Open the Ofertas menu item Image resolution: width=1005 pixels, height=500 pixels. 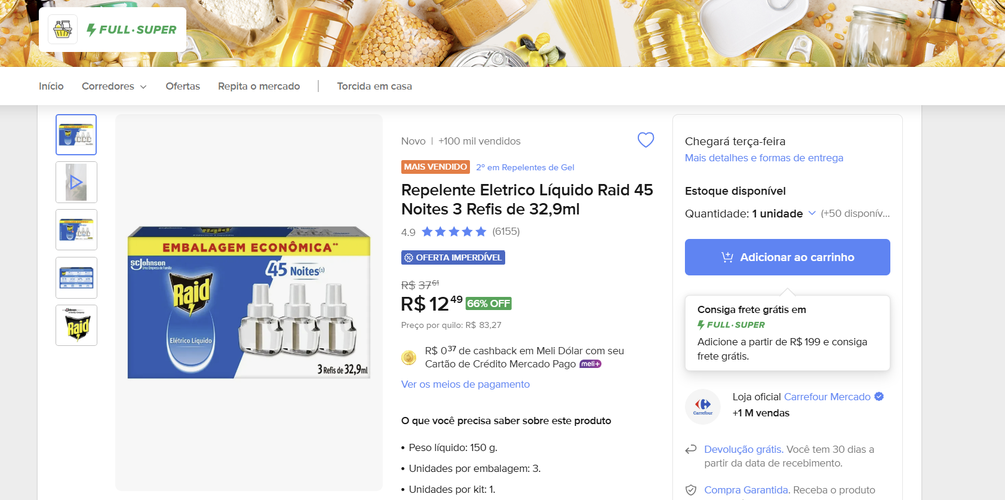(x=183, y=86)
